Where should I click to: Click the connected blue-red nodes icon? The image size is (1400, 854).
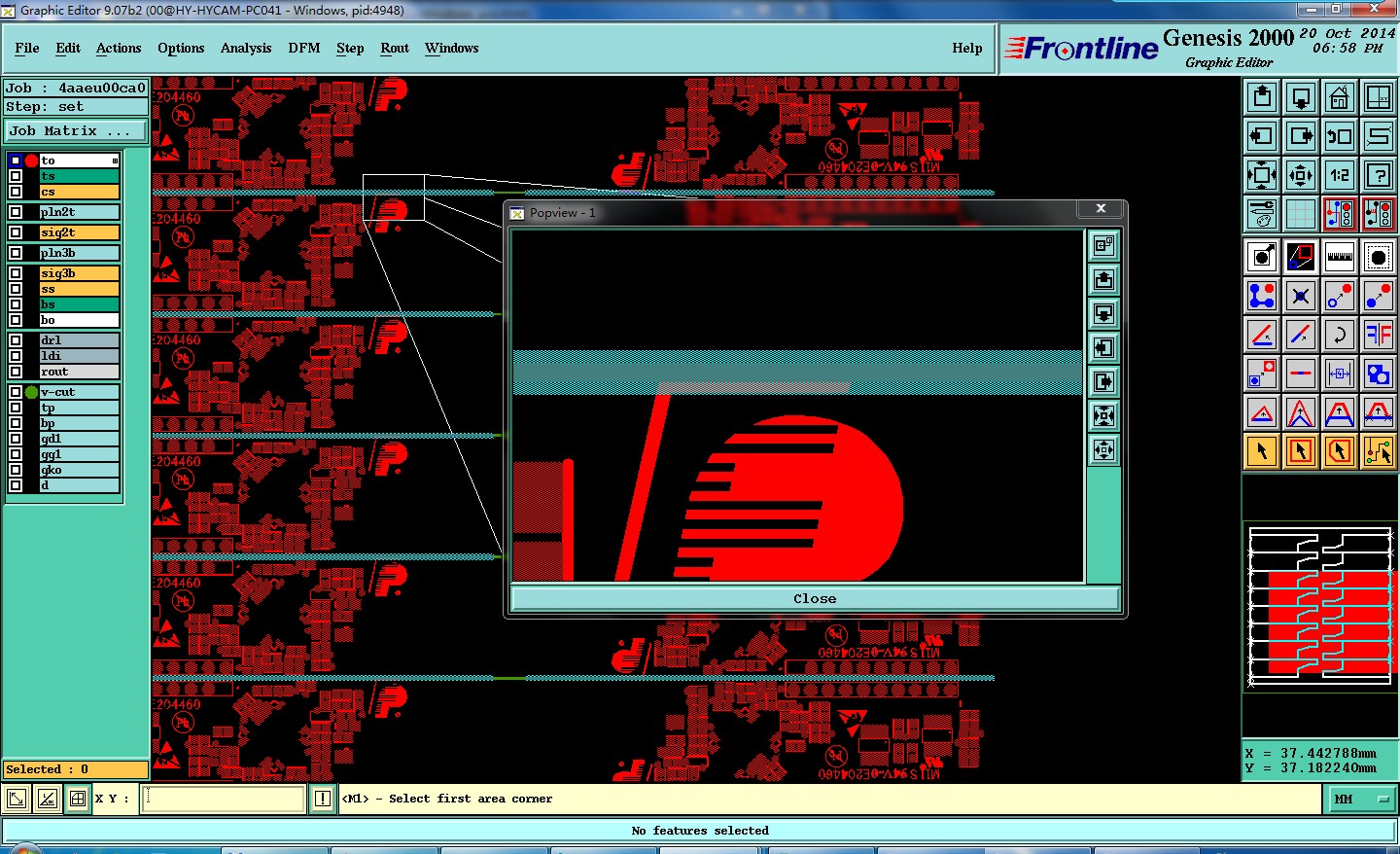pyautogui.click(x=1262, y=296)
